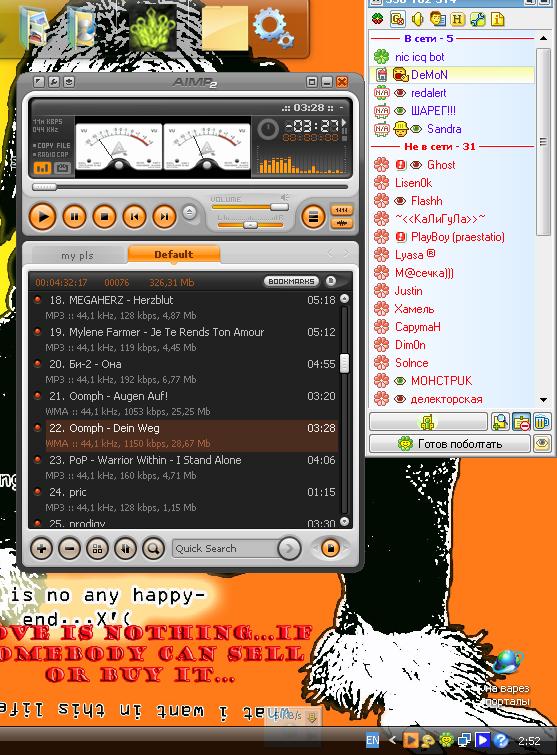
Task: Skip to the next track in AIMP
Action: pyautogui.click(x=164, y=217)
